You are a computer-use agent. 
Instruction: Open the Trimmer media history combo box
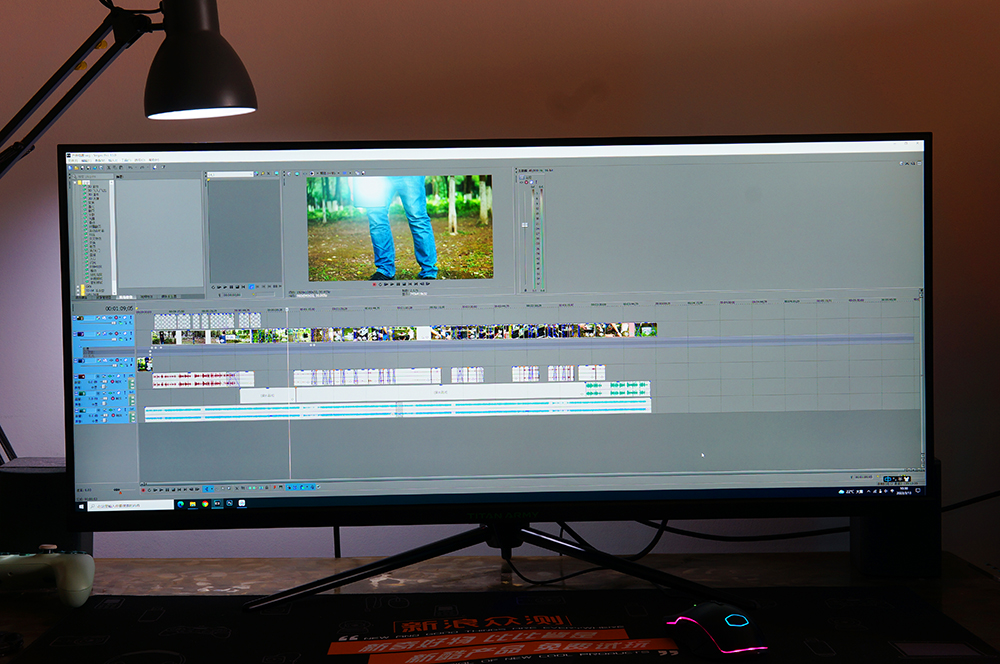pyautogui.click(x=231, y=173)
